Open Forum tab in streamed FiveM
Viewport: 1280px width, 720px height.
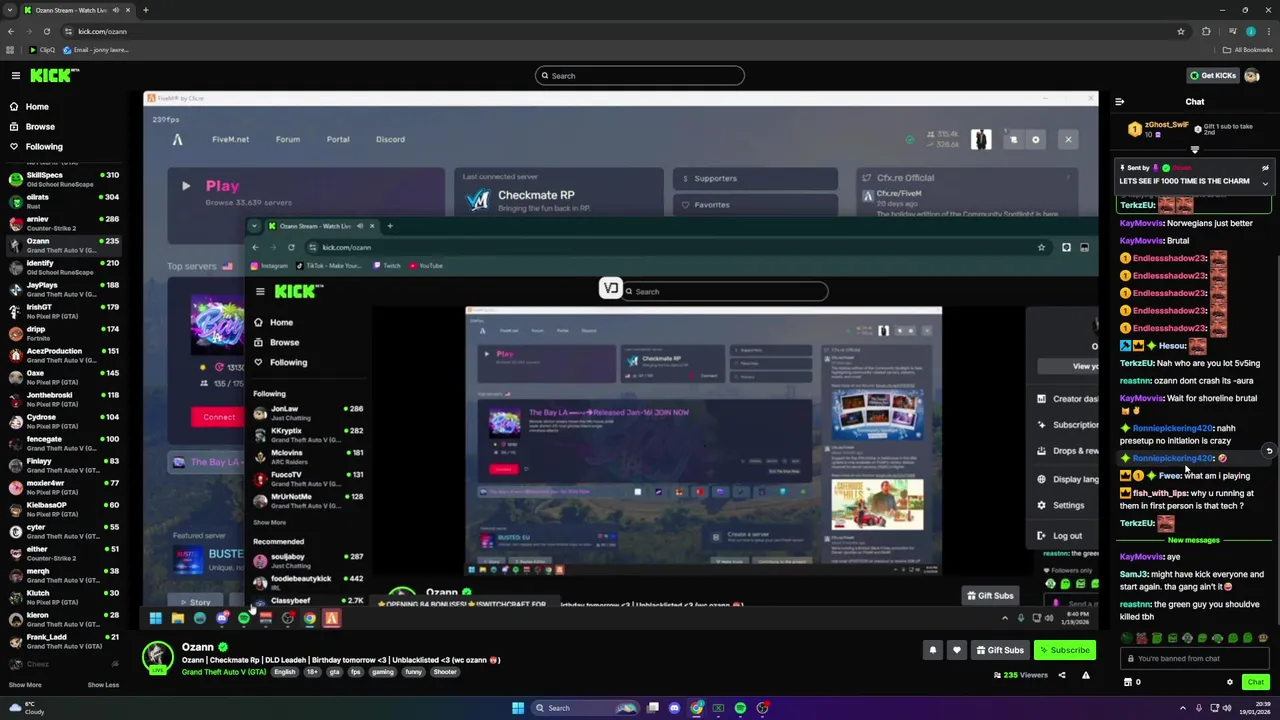point(288,140)
